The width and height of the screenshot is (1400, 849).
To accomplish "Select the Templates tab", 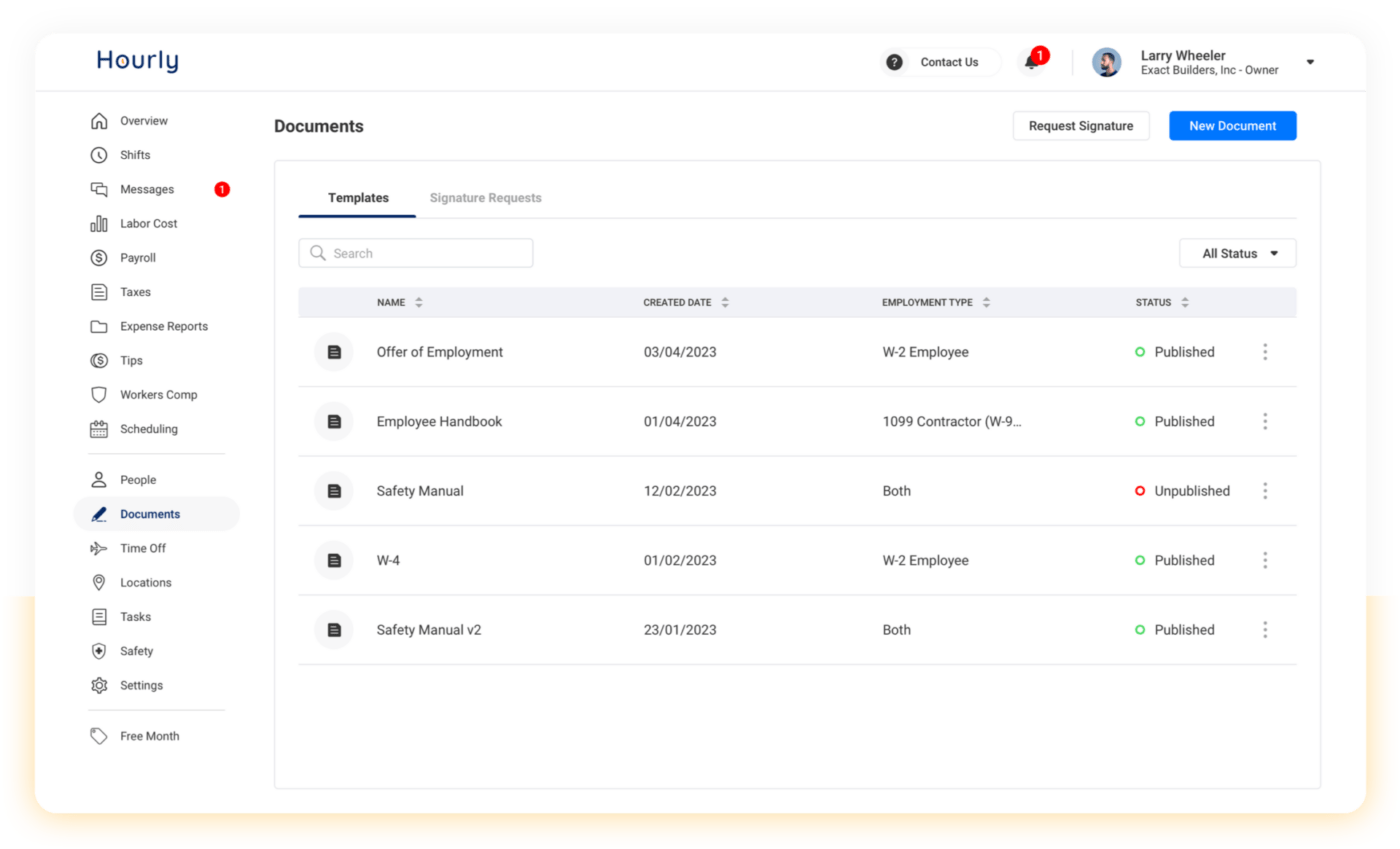I will [x=358, y=198].
